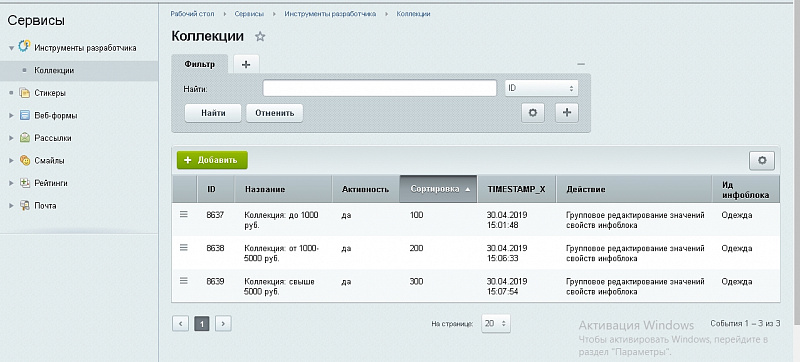Go to previous page arrow
This screenshot has width=800, height=362.
[181, 323]
